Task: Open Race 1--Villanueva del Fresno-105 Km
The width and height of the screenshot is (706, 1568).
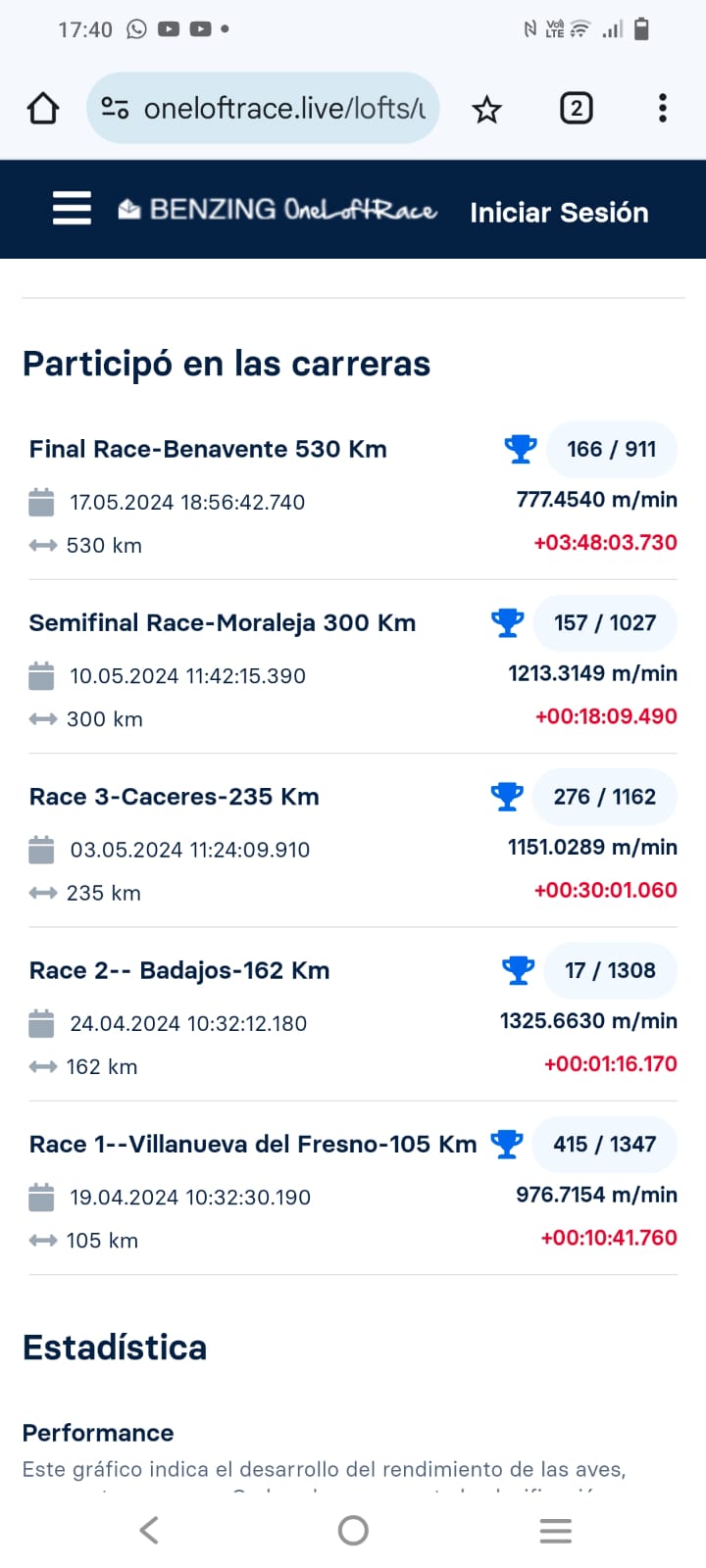Action: click(x=253, y=1145)
